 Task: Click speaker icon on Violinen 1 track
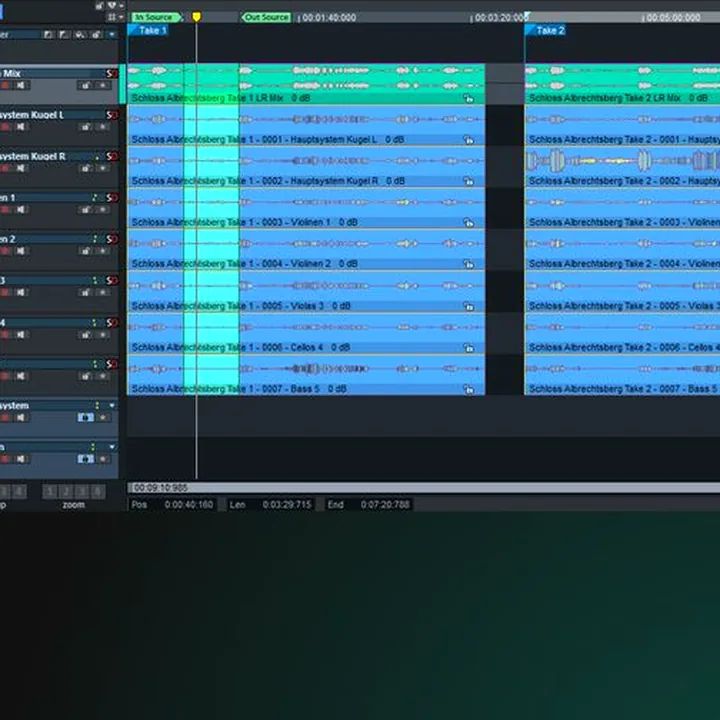[x=21, y=209]
